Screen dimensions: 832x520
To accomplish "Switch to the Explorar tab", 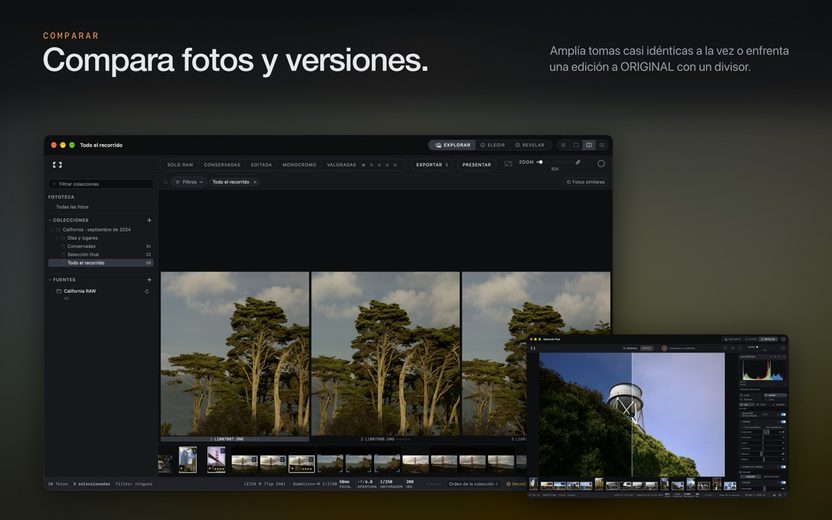I will (453, 145).
